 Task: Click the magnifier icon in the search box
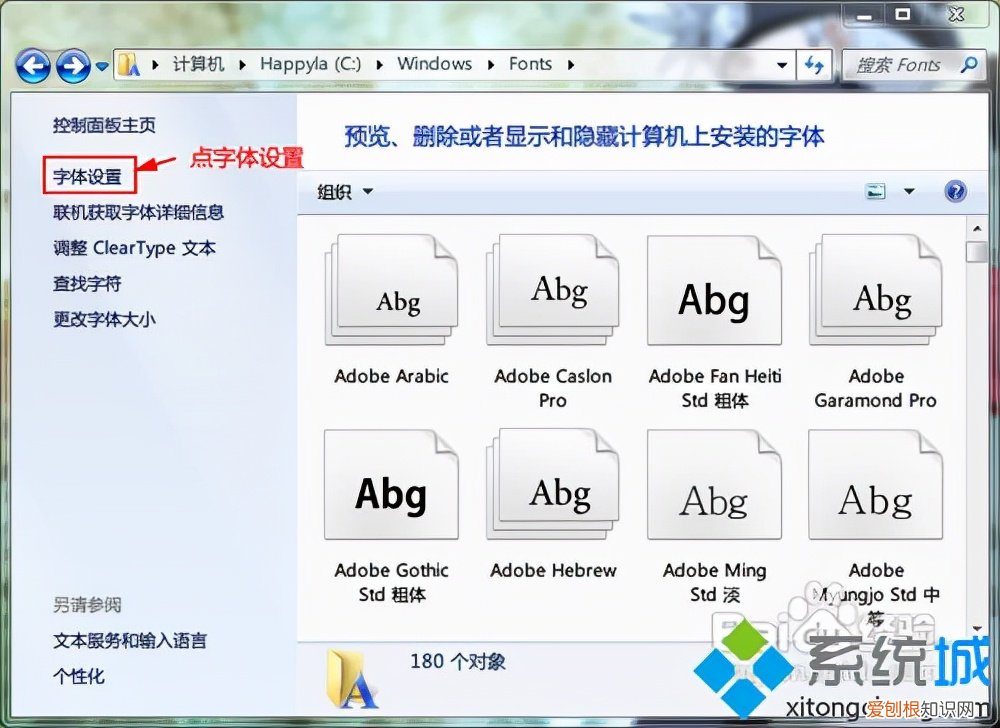[968, 64]
